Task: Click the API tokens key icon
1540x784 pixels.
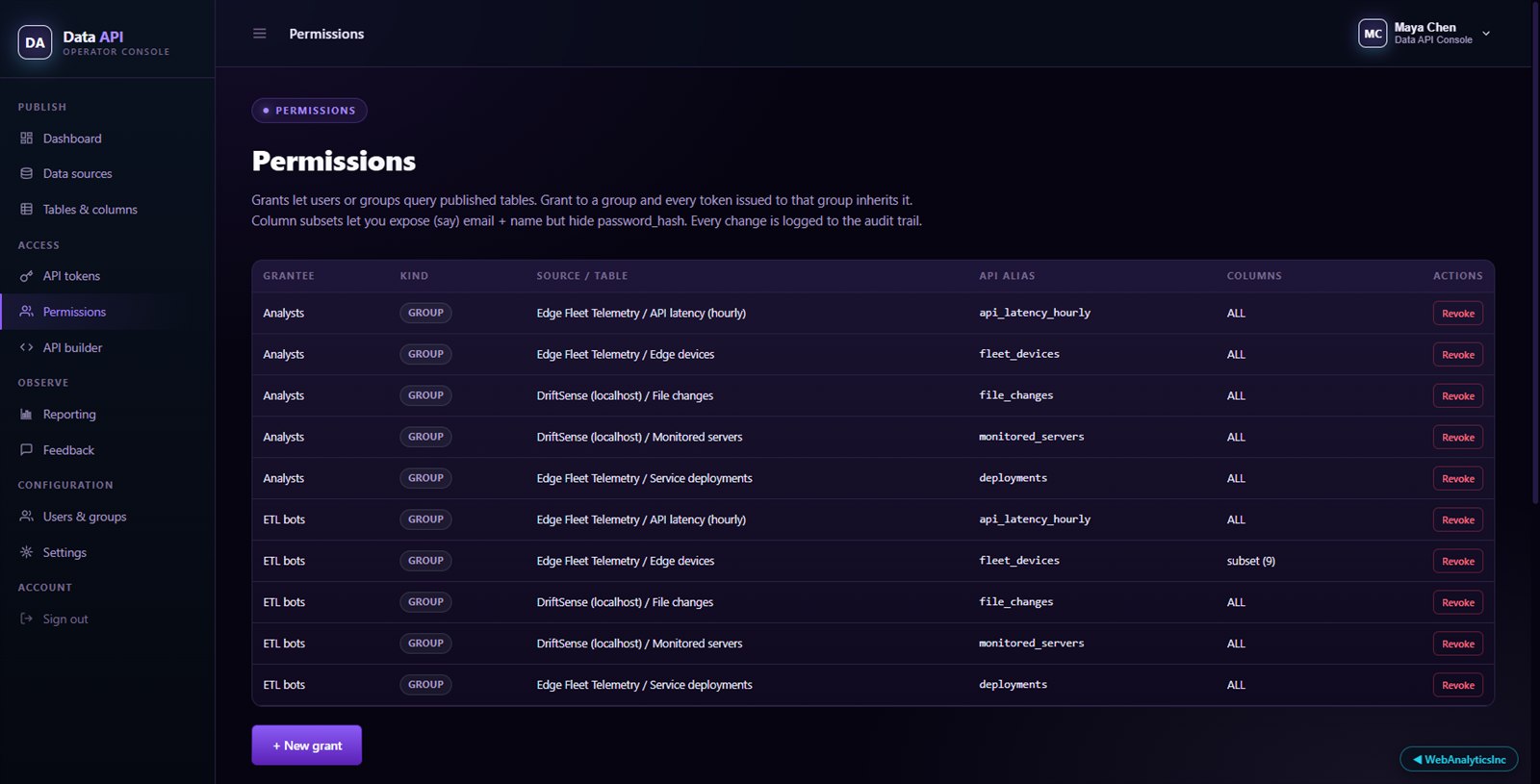Action: pyautogui.click(x=26, y=276)
